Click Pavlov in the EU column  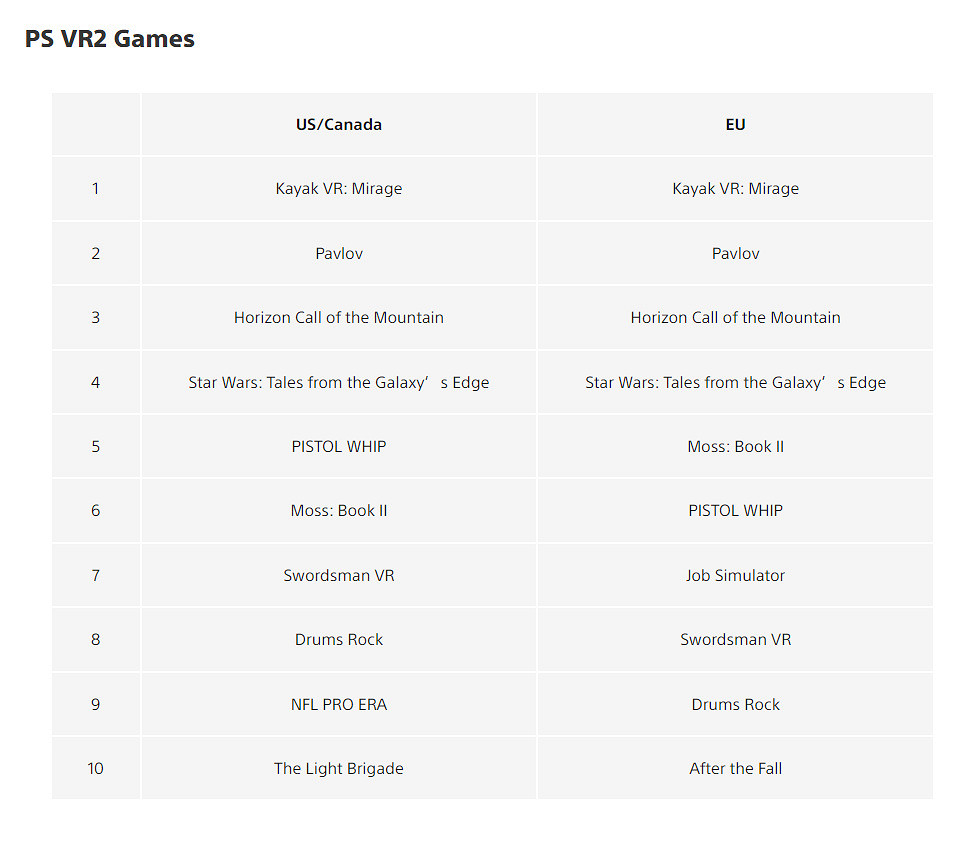click(x=735, y=254)
